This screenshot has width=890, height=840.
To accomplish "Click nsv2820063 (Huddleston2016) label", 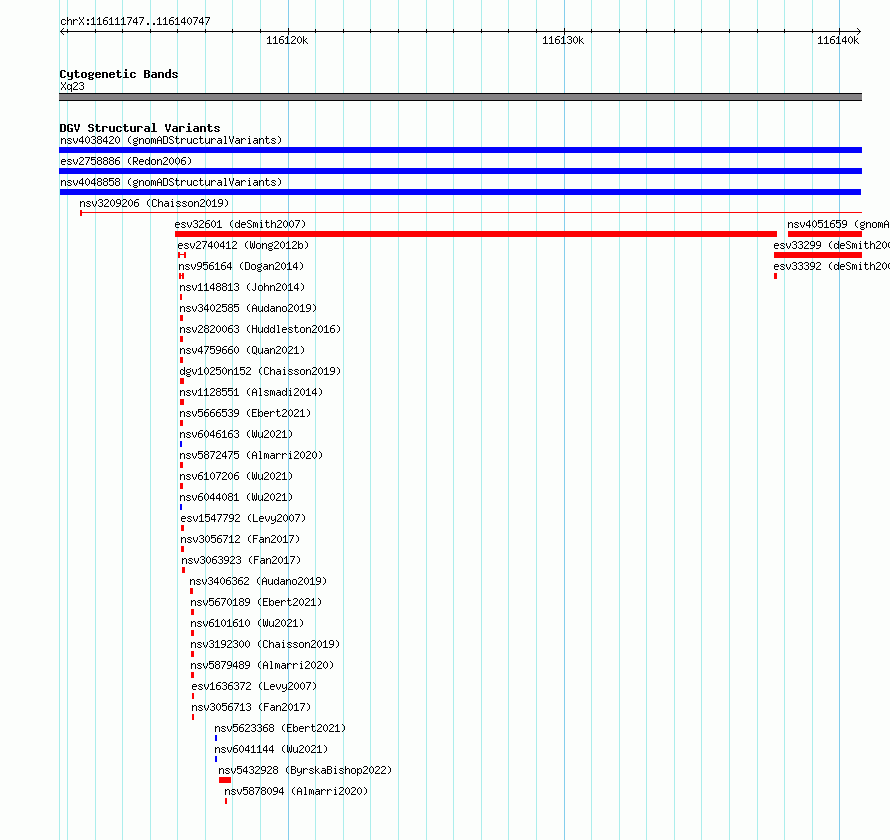I will tap(260, 329).
